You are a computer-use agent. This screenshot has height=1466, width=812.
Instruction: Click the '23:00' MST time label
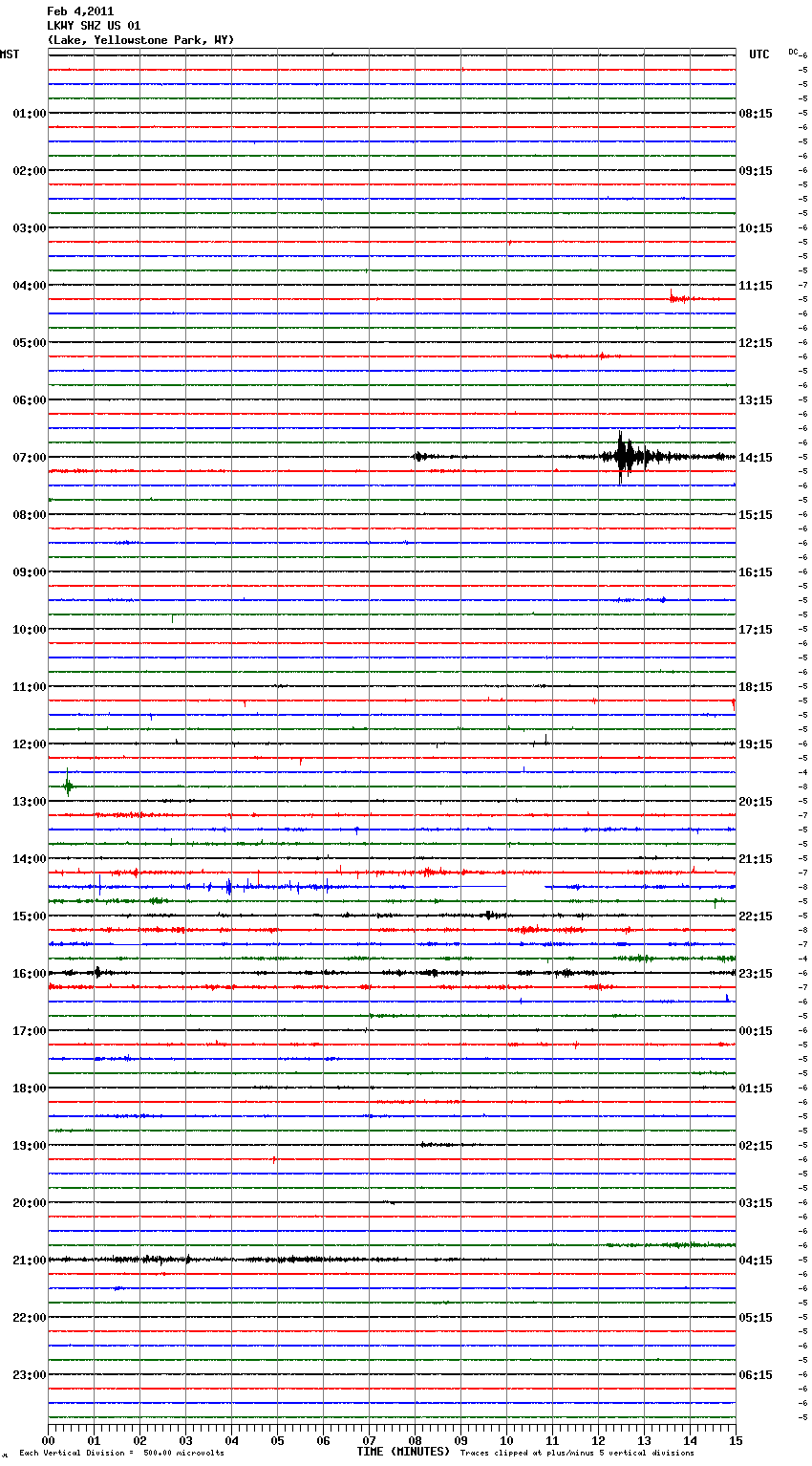click(x=29, y=1375)
